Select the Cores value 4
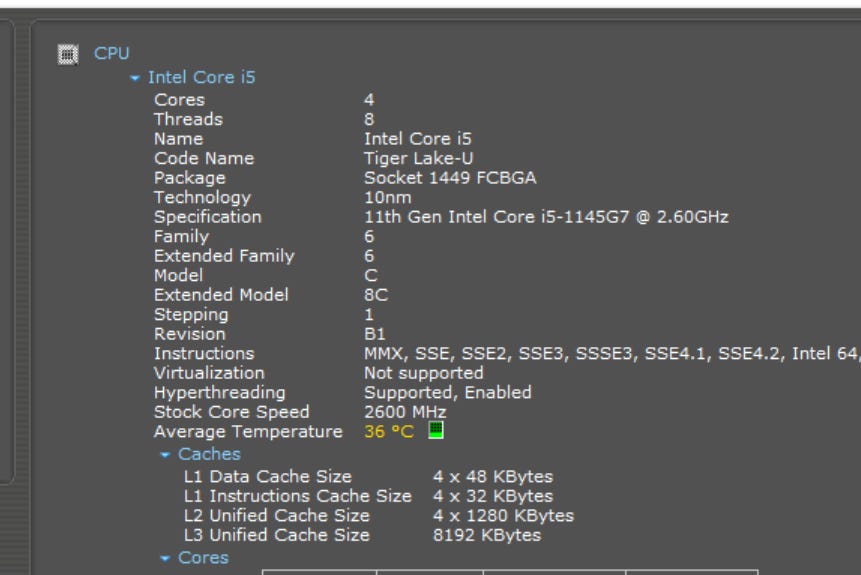The height and width of the screenshot is (575, 861). coord(369,100)
